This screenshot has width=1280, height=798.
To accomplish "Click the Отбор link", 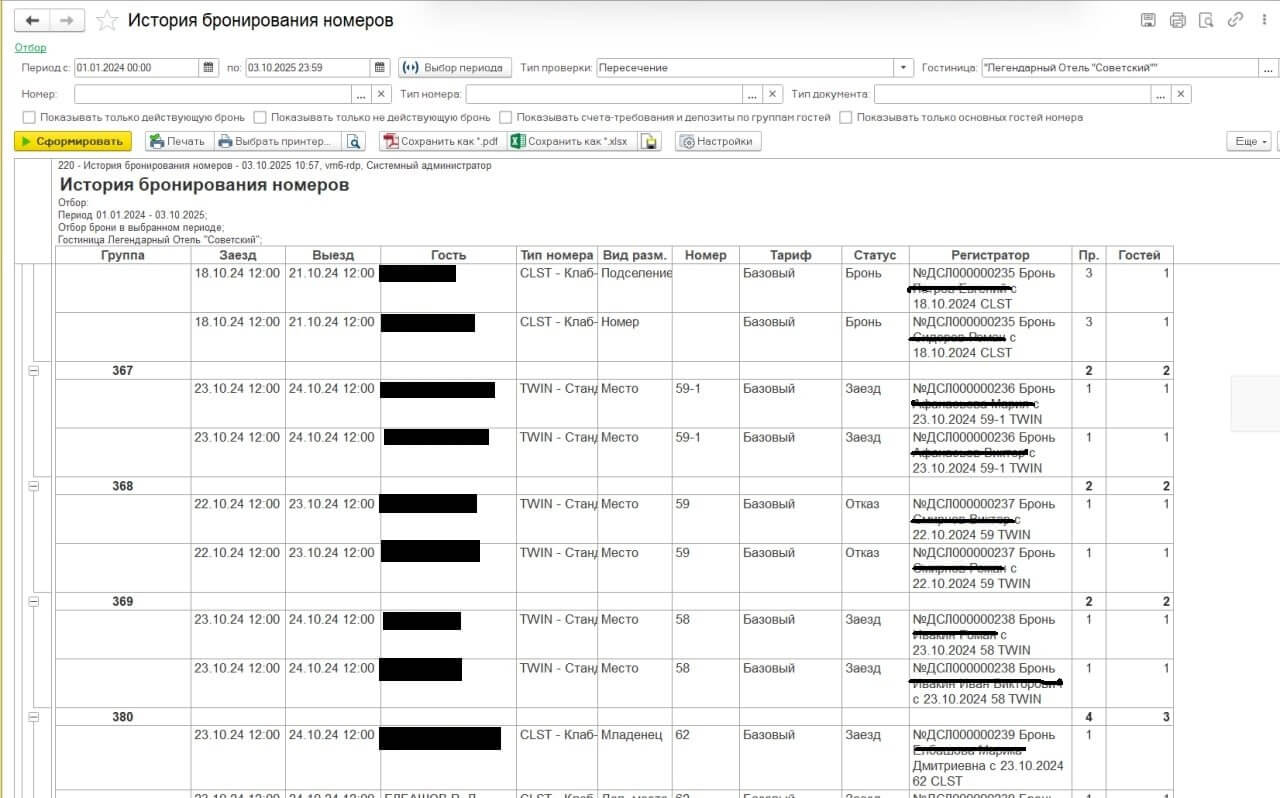I will click(x=30, y=47).
